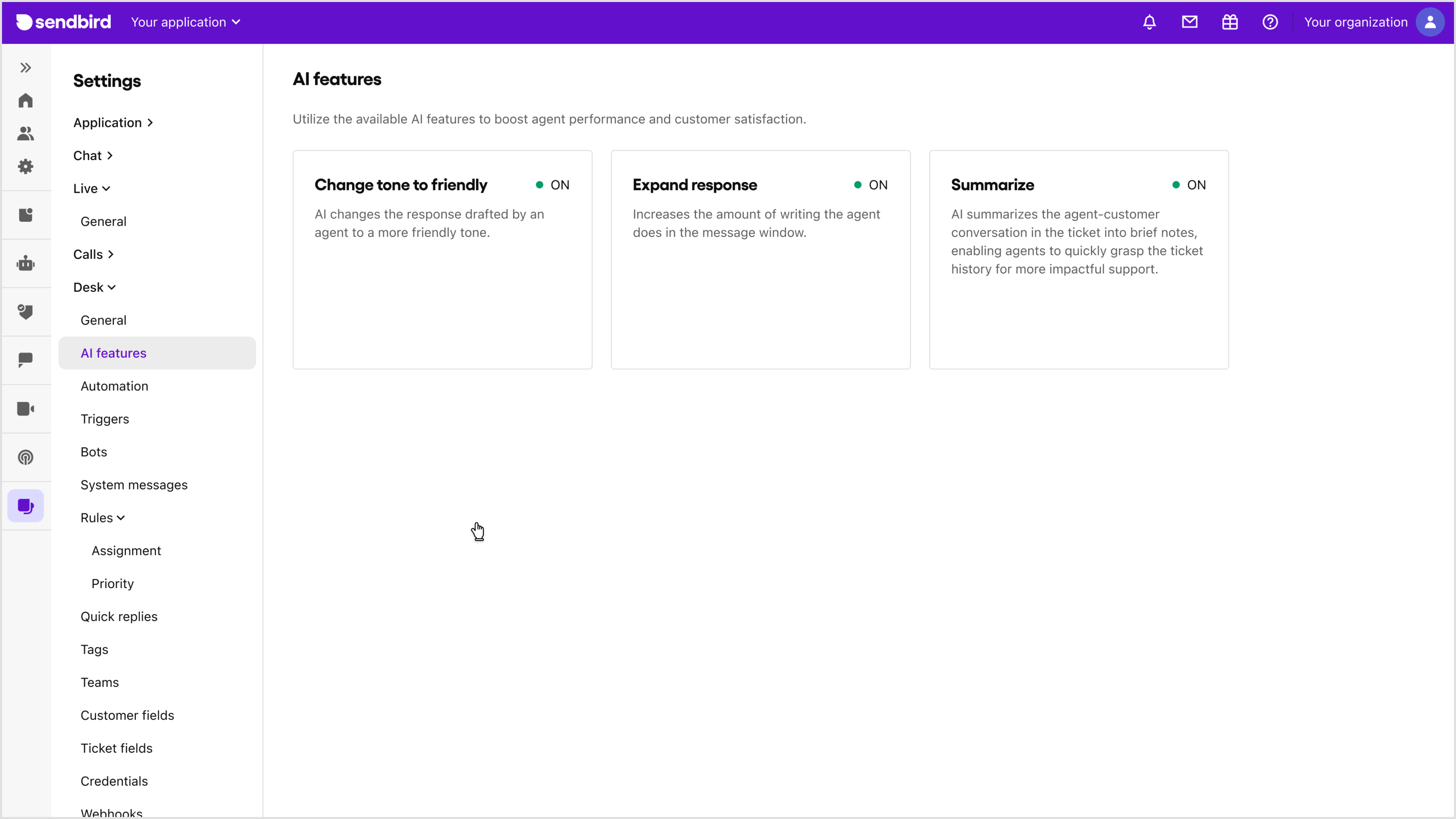
Task: Go to Quick replies settings
Action: [119, 616]
